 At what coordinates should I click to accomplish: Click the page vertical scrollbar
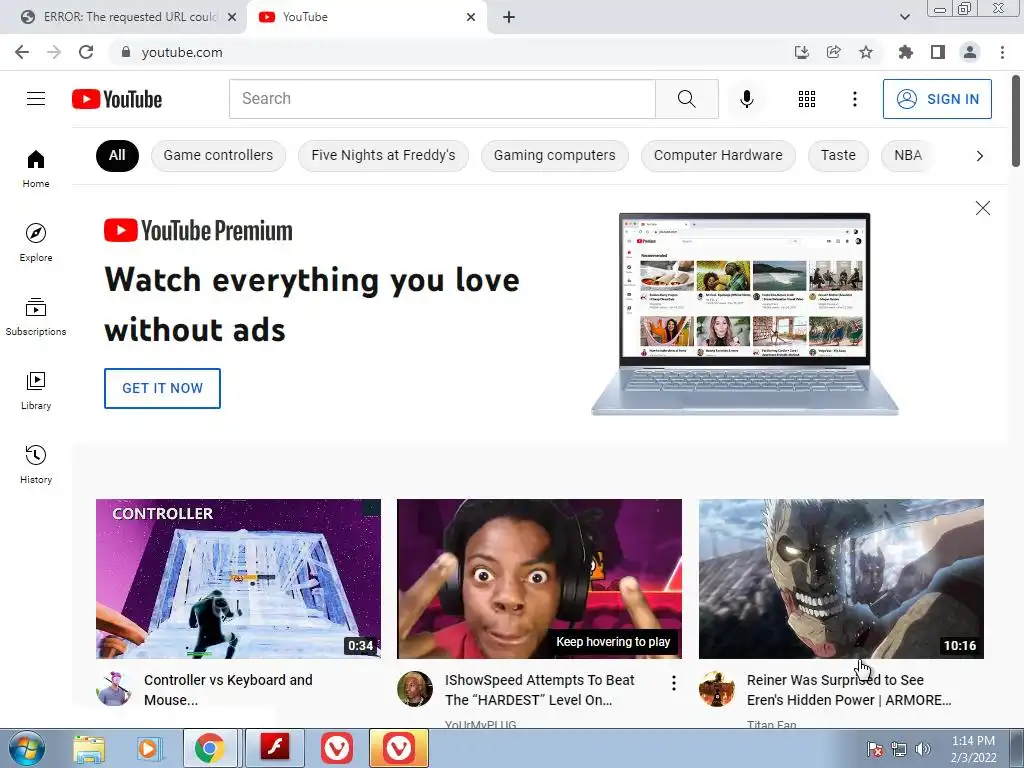coord(1016,120)
